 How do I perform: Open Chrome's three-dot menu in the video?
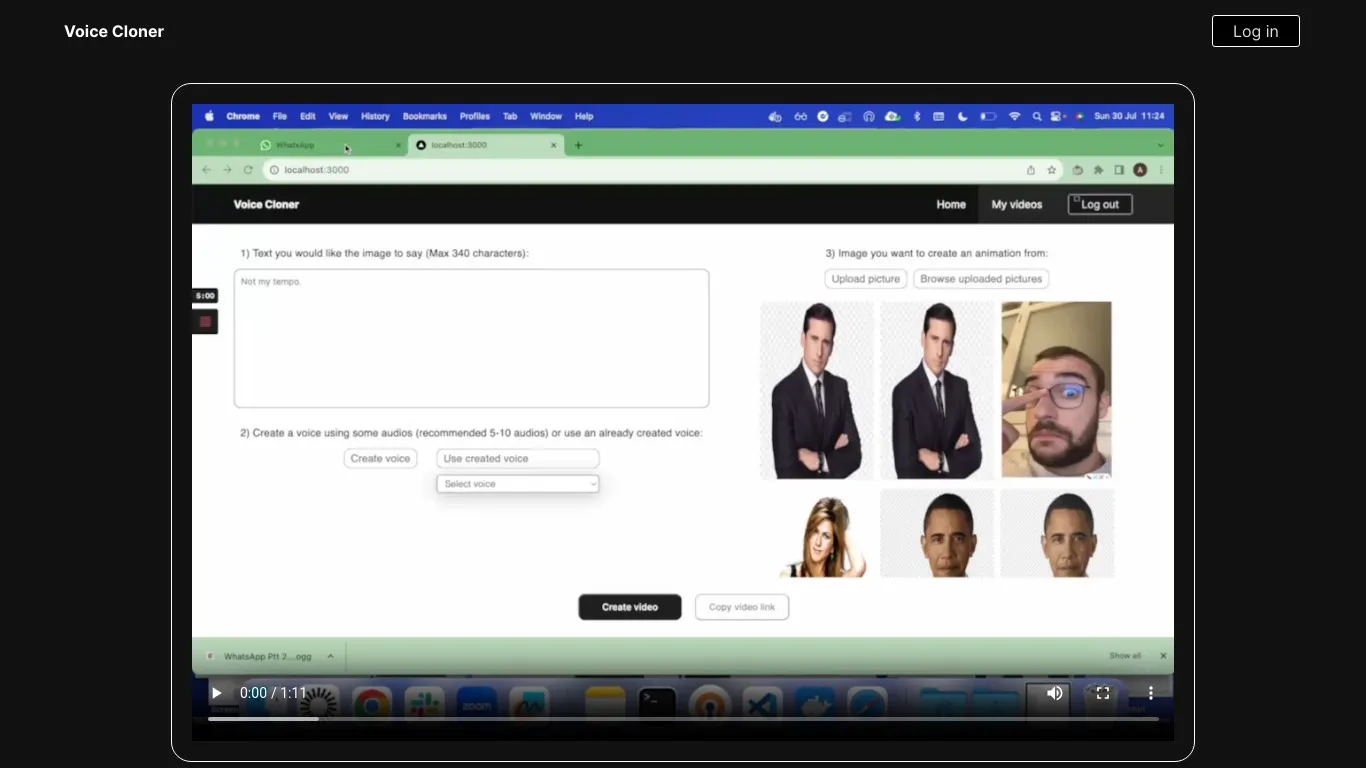click(1161, 170)
